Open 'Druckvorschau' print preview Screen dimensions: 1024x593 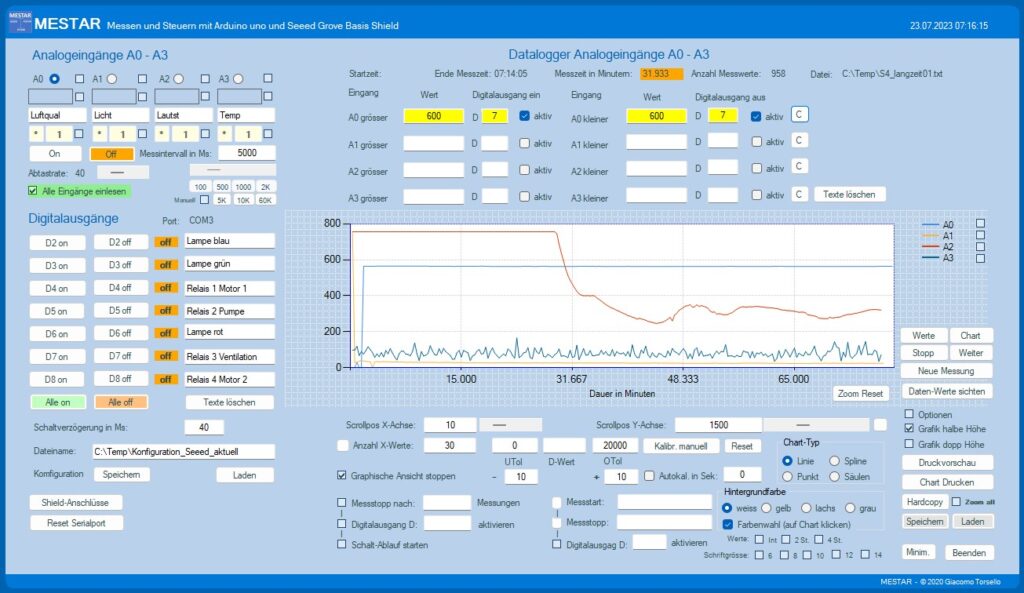(948, 463)
